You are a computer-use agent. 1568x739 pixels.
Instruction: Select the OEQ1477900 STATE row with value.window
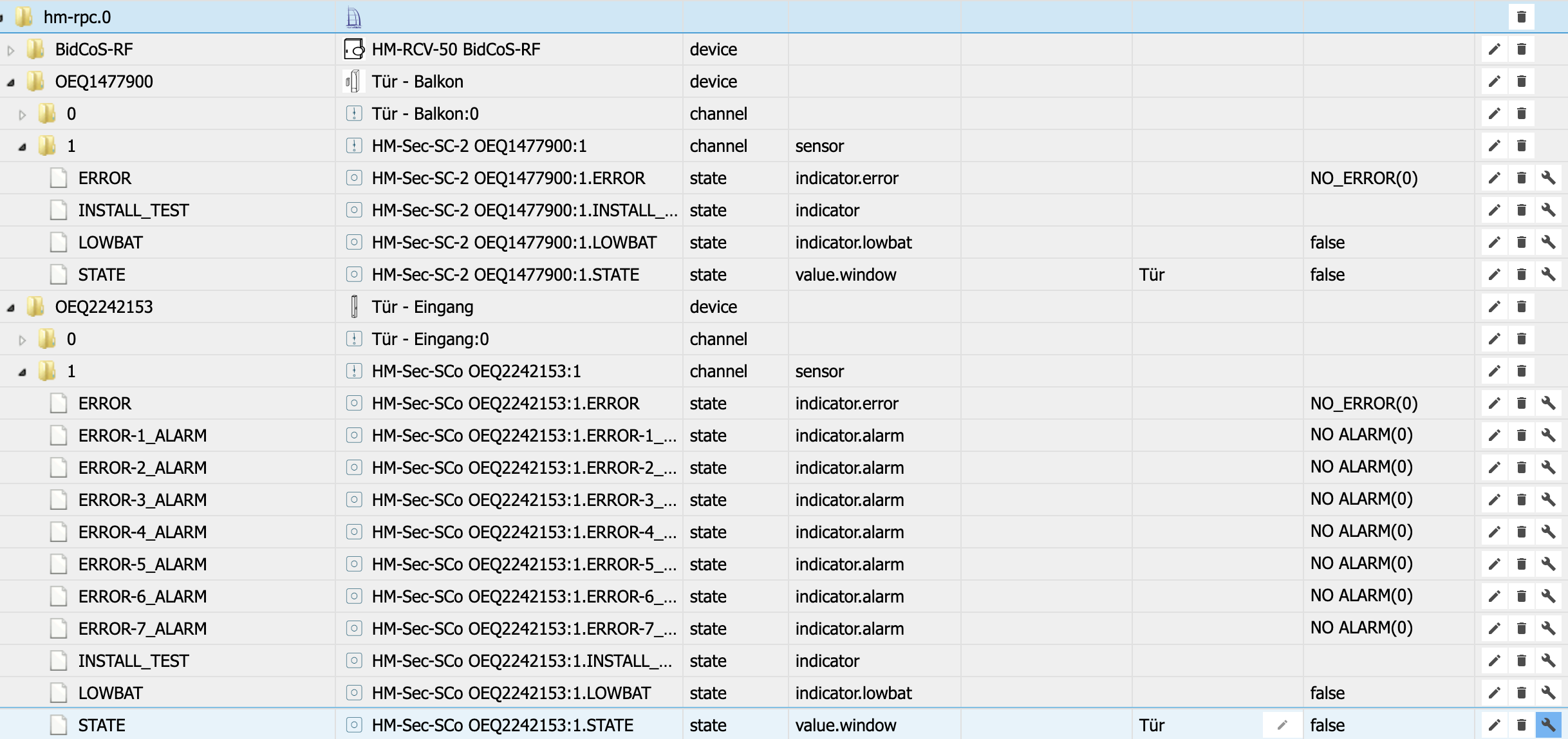click(102, 274)
